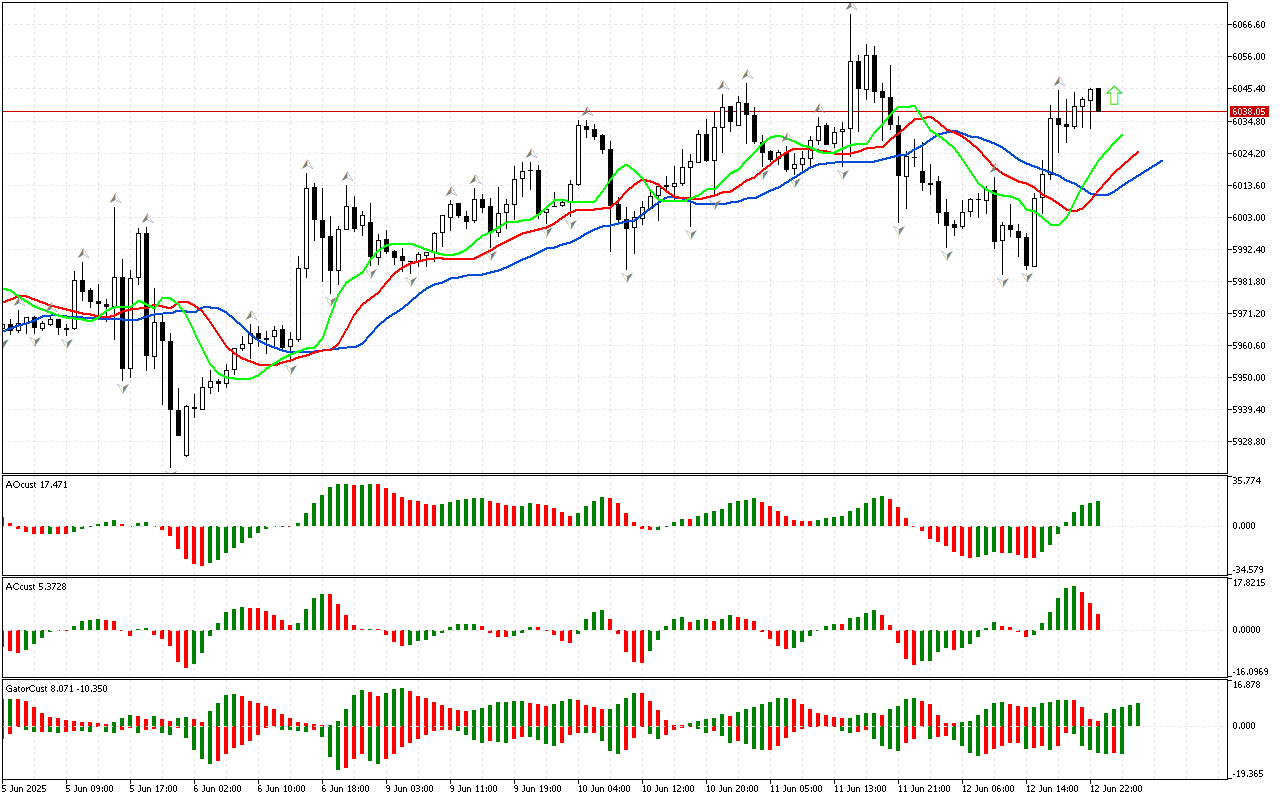Select the up fractal left of the green arrow
1280x800 pixels.
[1057, 80]
